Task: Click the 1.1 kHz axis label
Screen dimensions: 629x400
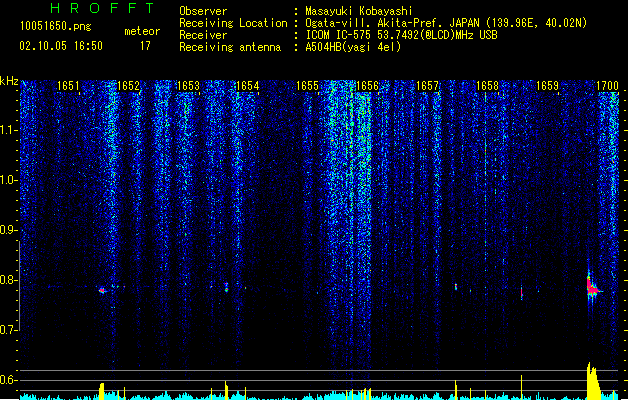Action: (x=8, y=130)
